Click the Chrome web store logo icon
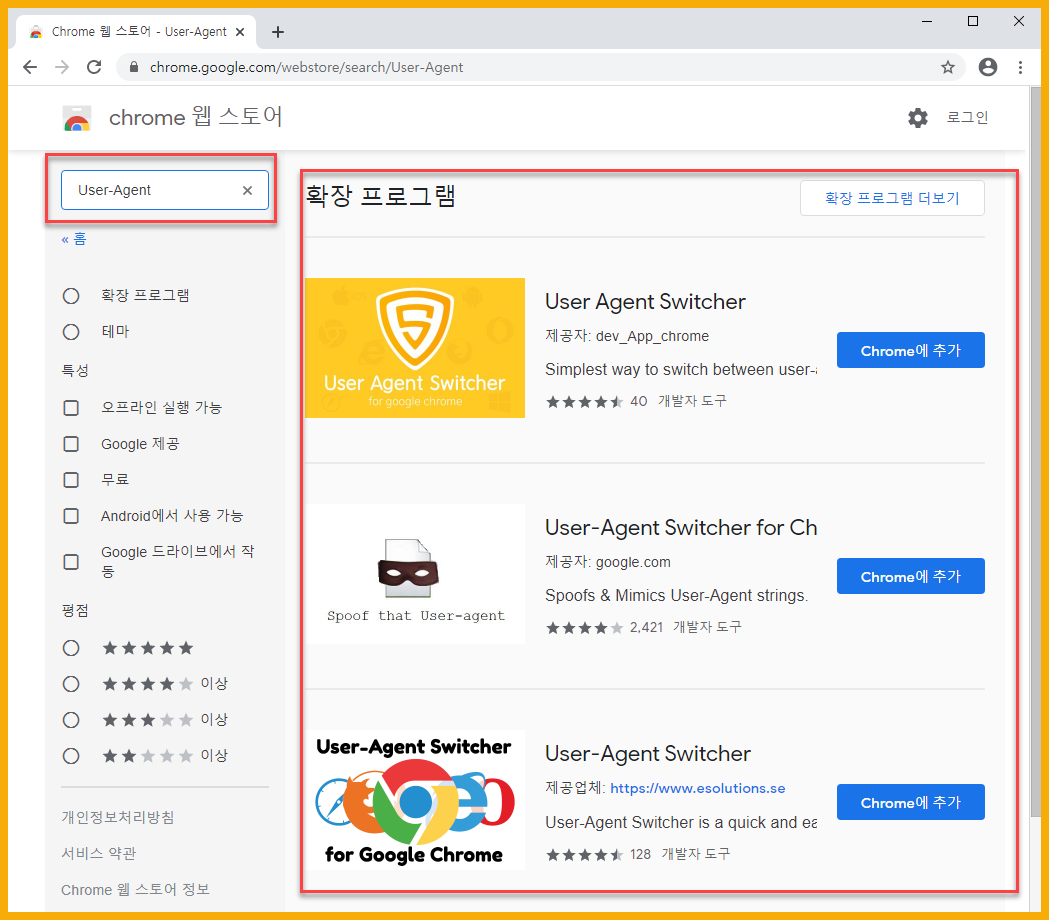 (x=77, y=118)
